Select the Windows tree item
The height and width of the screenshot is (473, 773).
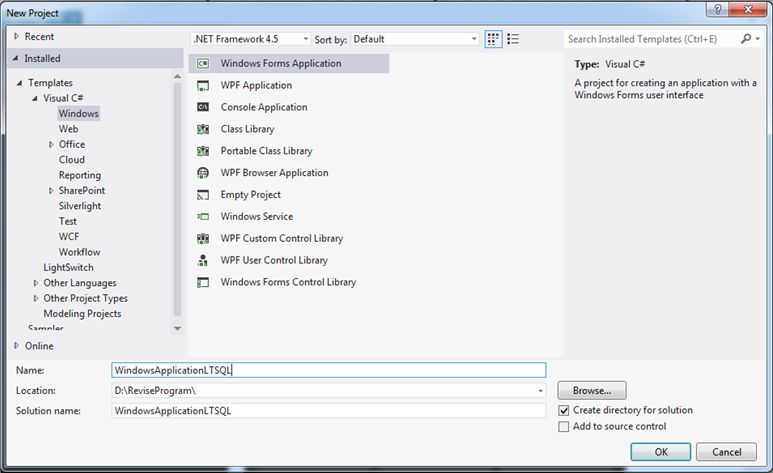78,113
